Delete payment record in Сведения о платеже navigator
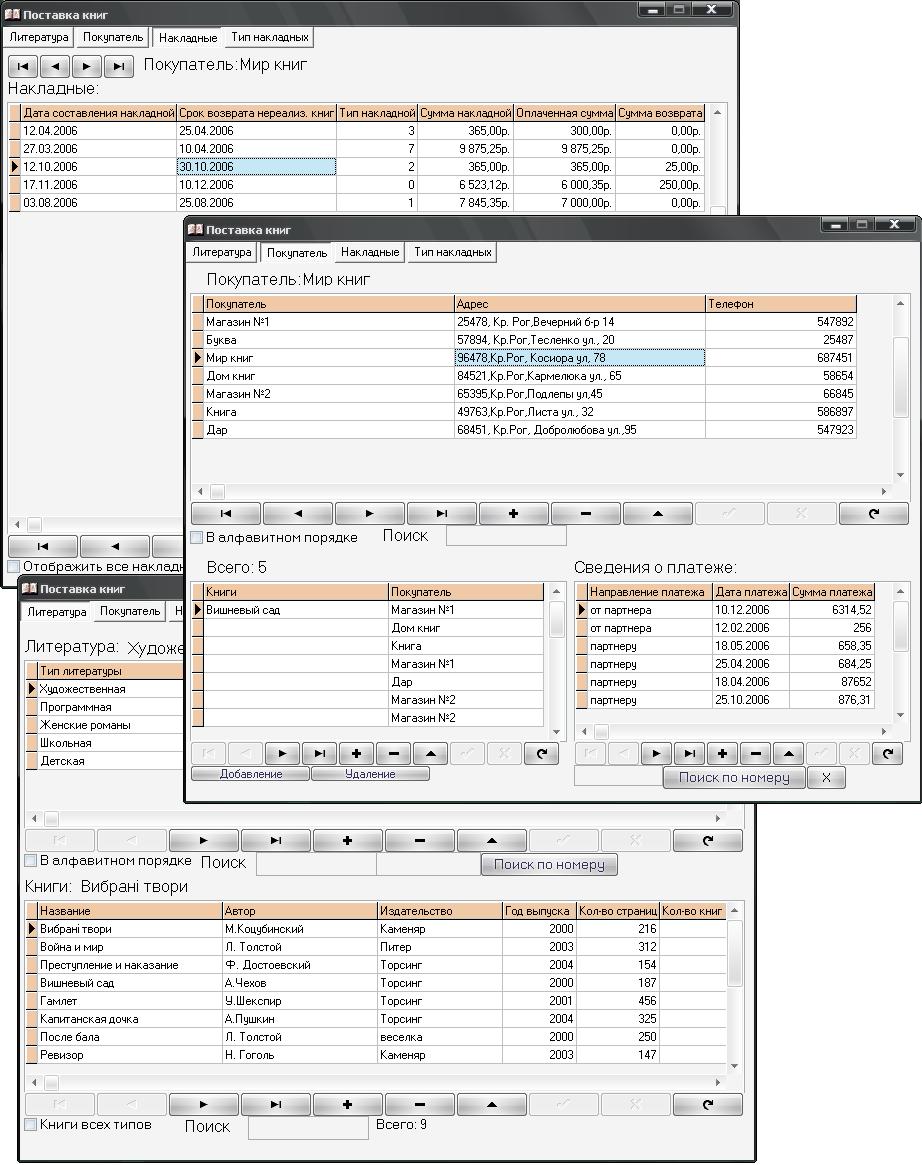This screenshot has width=922, height=1165. [756, 753]
